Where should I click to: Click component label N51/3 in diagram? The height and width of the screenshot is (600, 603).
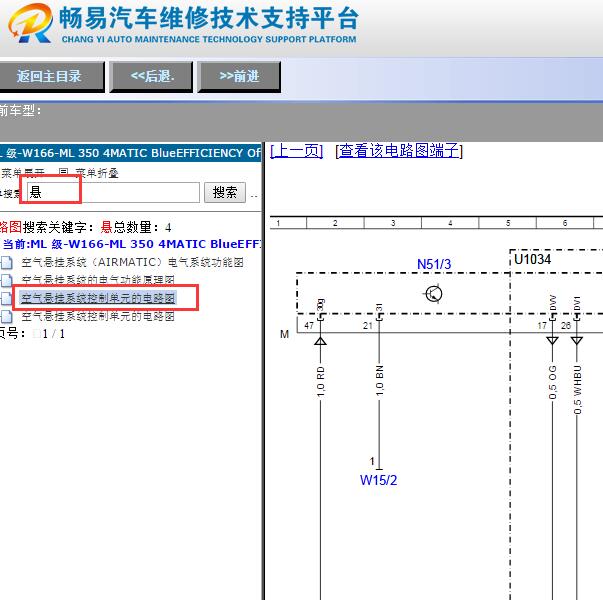point(434,264)
